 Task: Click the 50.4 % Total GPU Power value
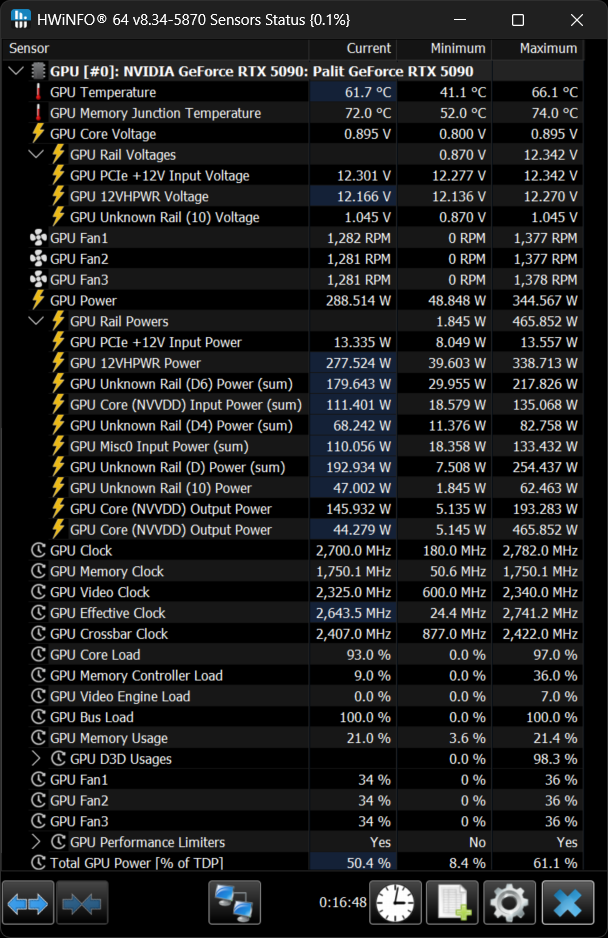coord(369,863)
